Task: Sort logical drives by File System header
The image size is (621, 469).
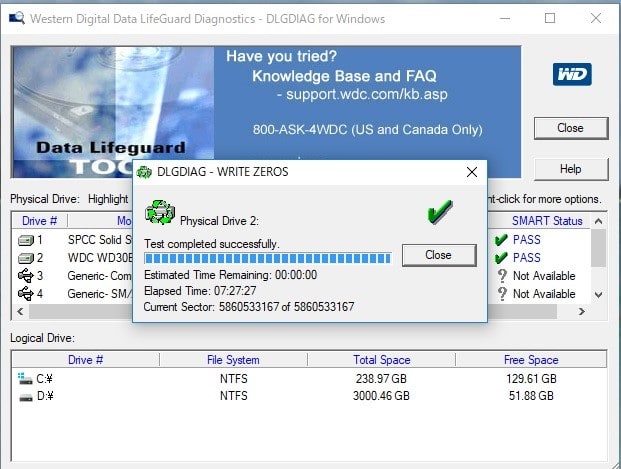Action: [x=233, y=360]
